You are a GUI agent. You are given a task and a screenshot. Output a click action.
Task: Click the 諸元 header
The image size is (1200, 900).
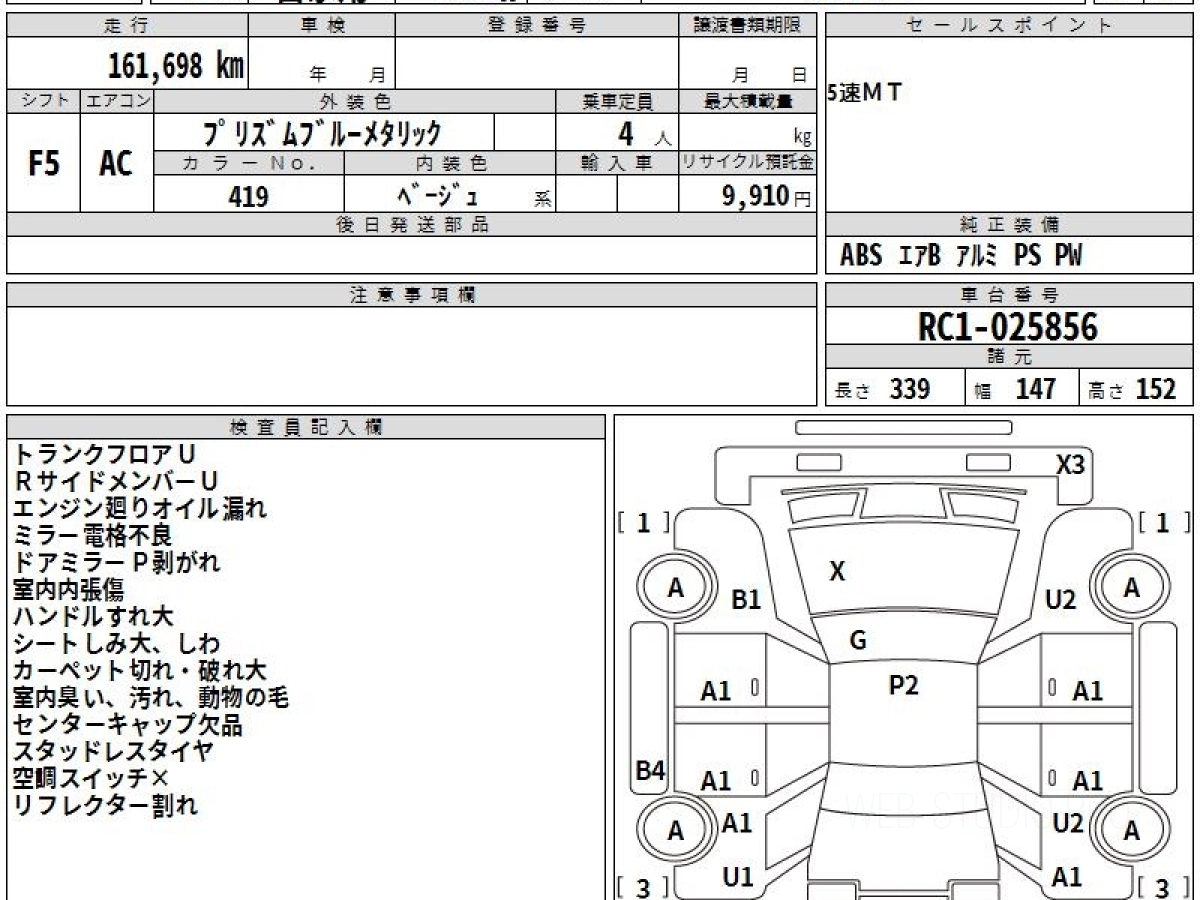tap(1009, 357)
